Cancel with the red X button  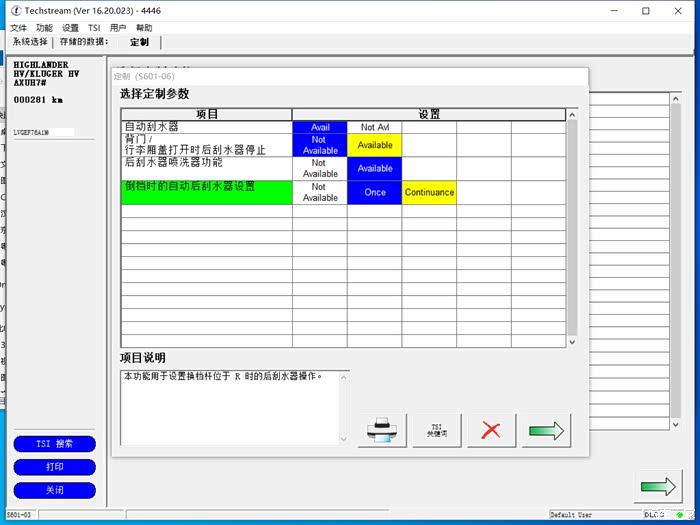click(x=491, y=430)
